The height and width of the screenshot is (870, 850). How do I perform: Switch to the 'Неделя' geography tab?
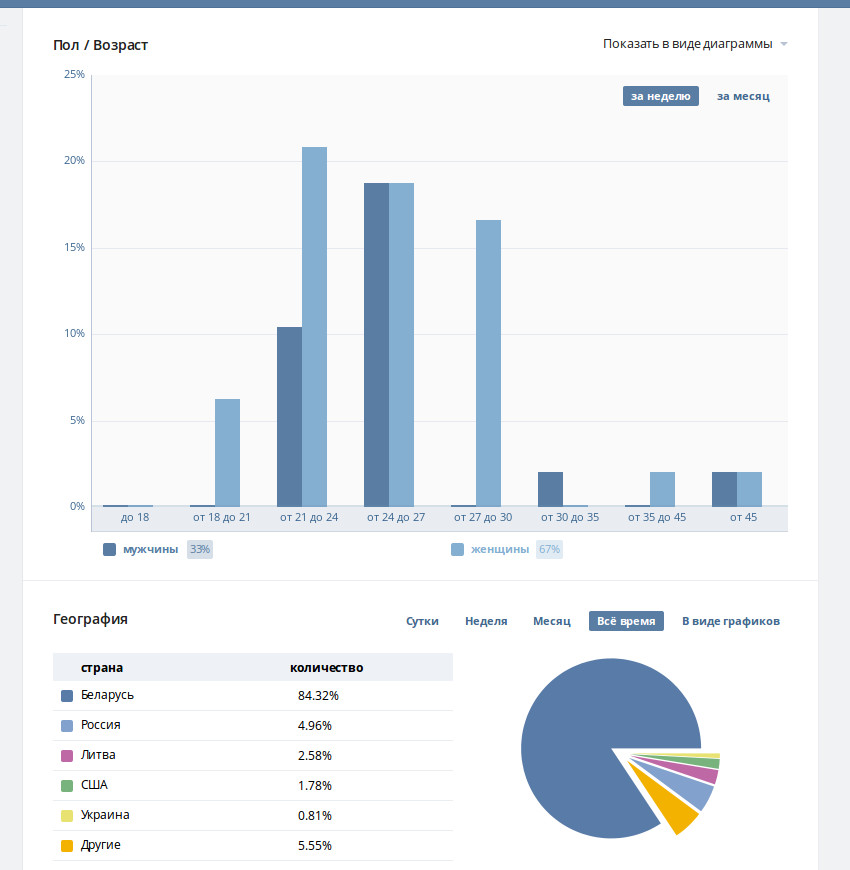(486, 621)
